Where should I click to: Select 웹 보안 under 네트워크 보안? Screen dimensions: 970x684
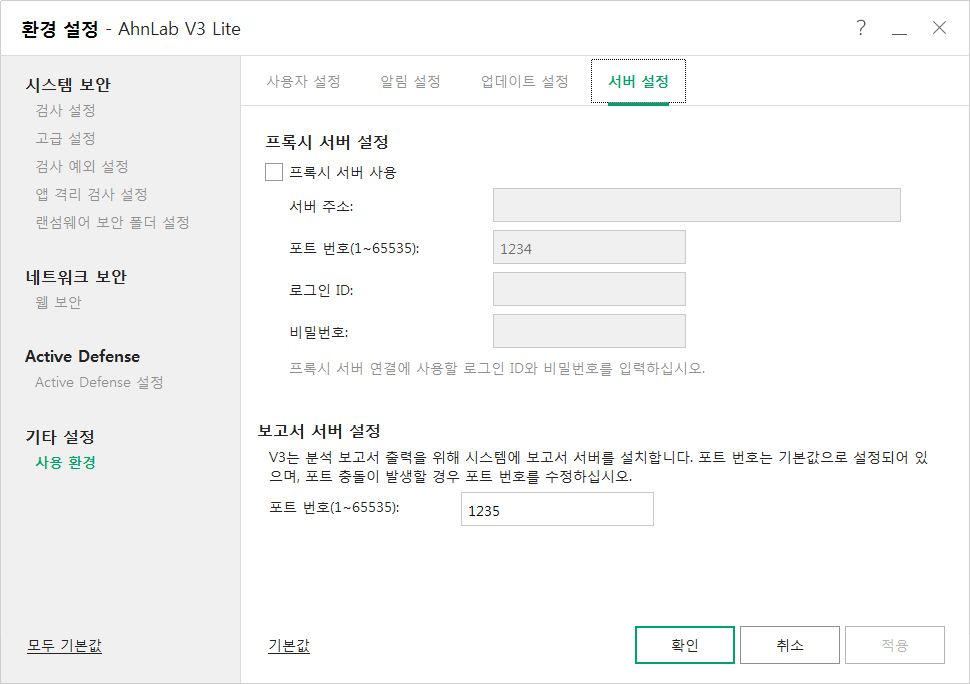tap(59, 302)
